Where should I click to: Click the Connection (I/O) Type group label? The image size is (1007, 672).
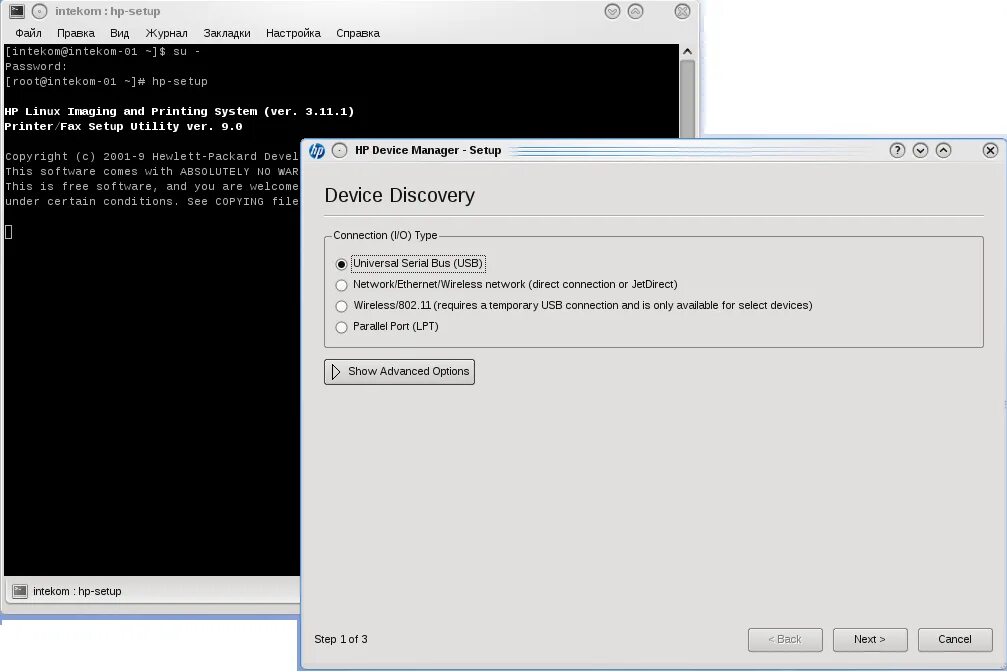pyautogui.click(x=385, y=235)
